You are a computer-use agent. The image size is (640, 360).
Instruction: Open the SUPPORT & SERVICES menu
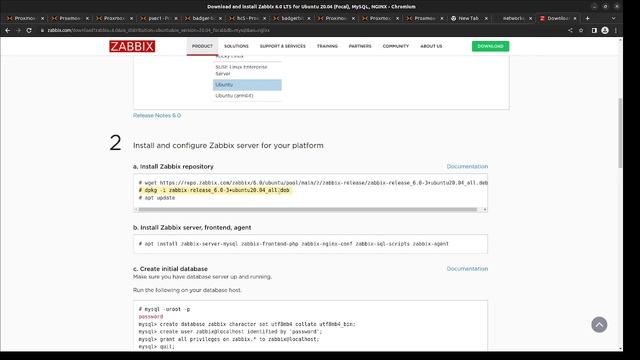(x=282, y=46)
